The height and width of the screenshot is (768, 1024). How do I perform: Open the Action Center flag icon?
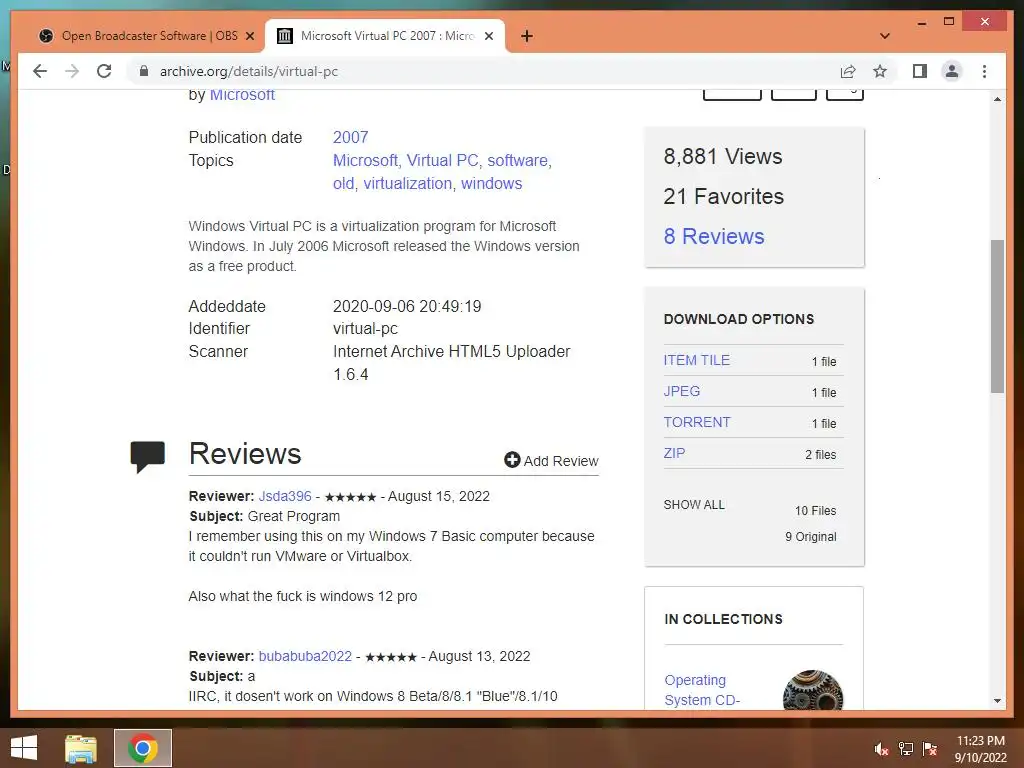(930, 749)
